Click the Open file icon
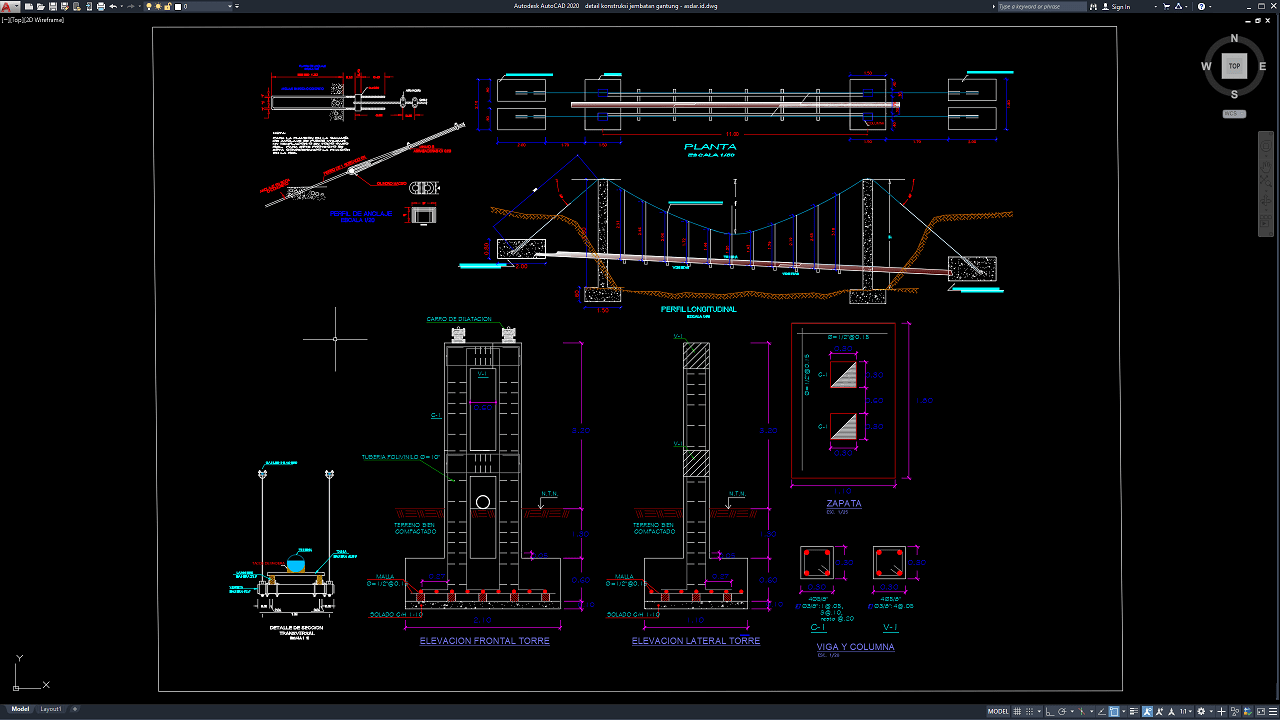The image size is (1280, 720). click(x=39, y=6)
